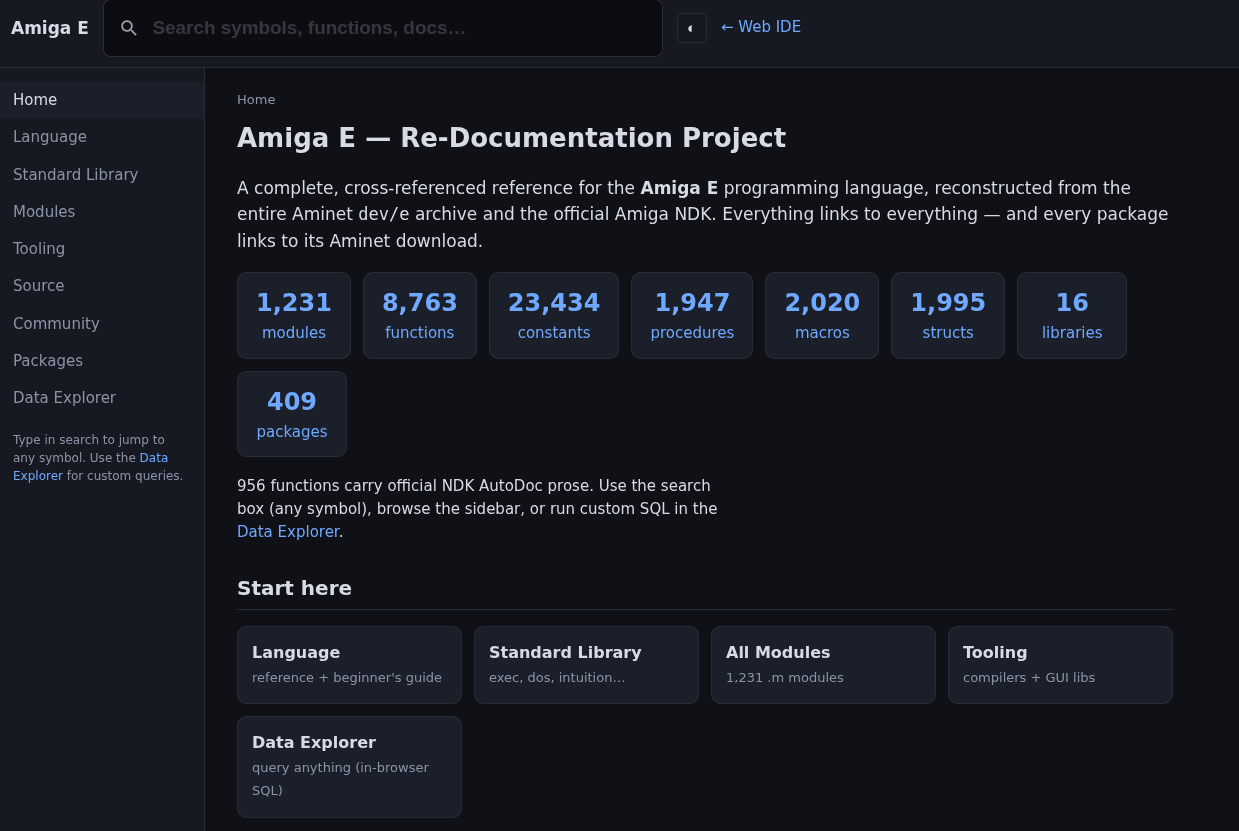Screen dimensions: 1239x831
Task: Open the 1,995 structs stat card
Action: [948, 315]
